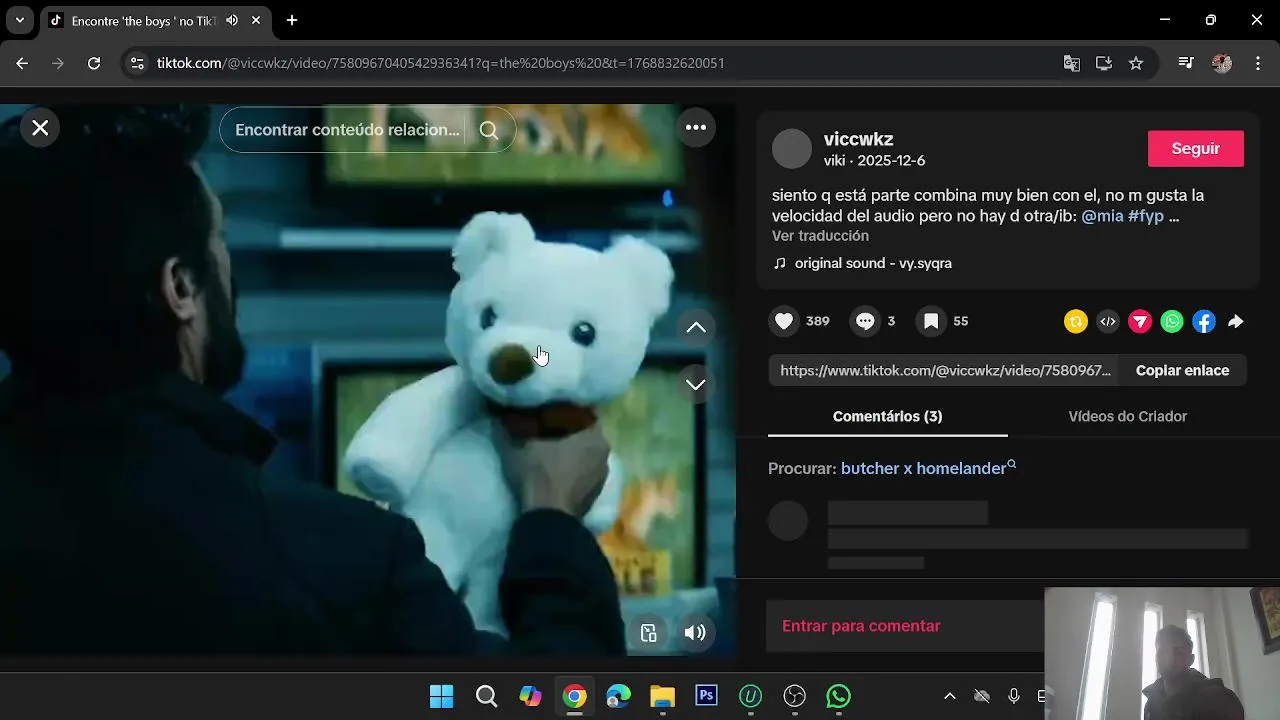
Task: Click the video showing teddy bear
Action: (x=368, y=380)
